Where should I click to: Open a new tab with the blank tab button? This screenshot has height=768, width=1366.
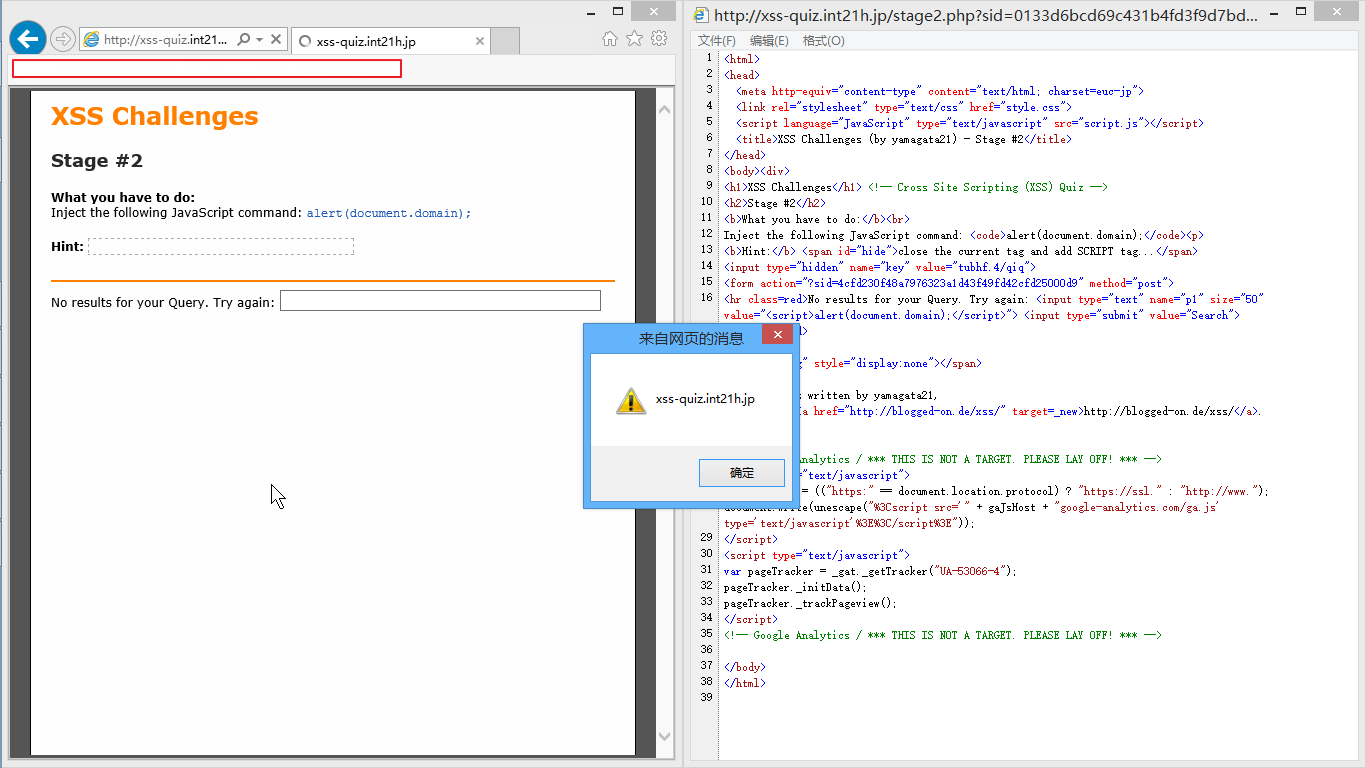(506, 41)
